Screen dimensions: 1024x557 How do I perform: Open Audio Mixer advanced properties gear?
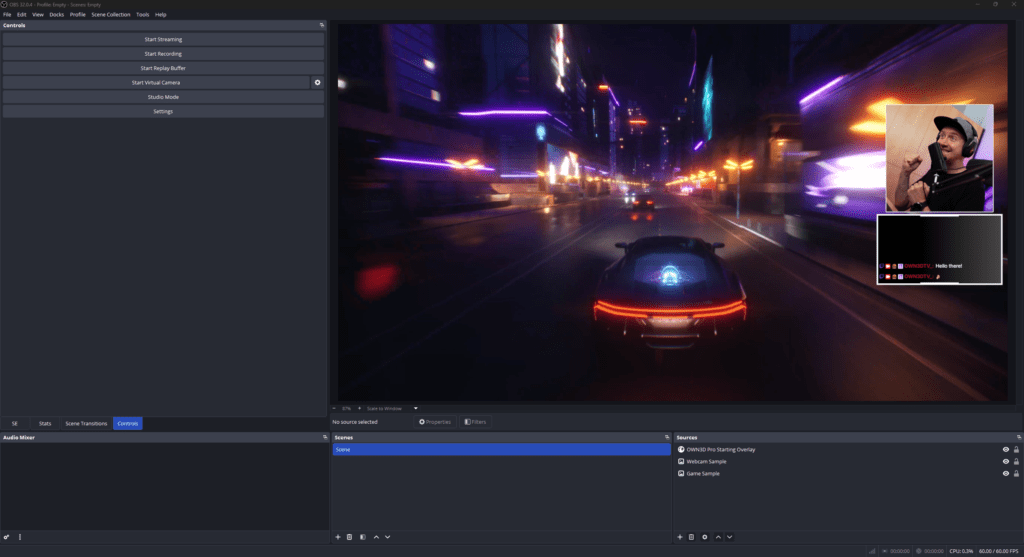tap(7, 537)
